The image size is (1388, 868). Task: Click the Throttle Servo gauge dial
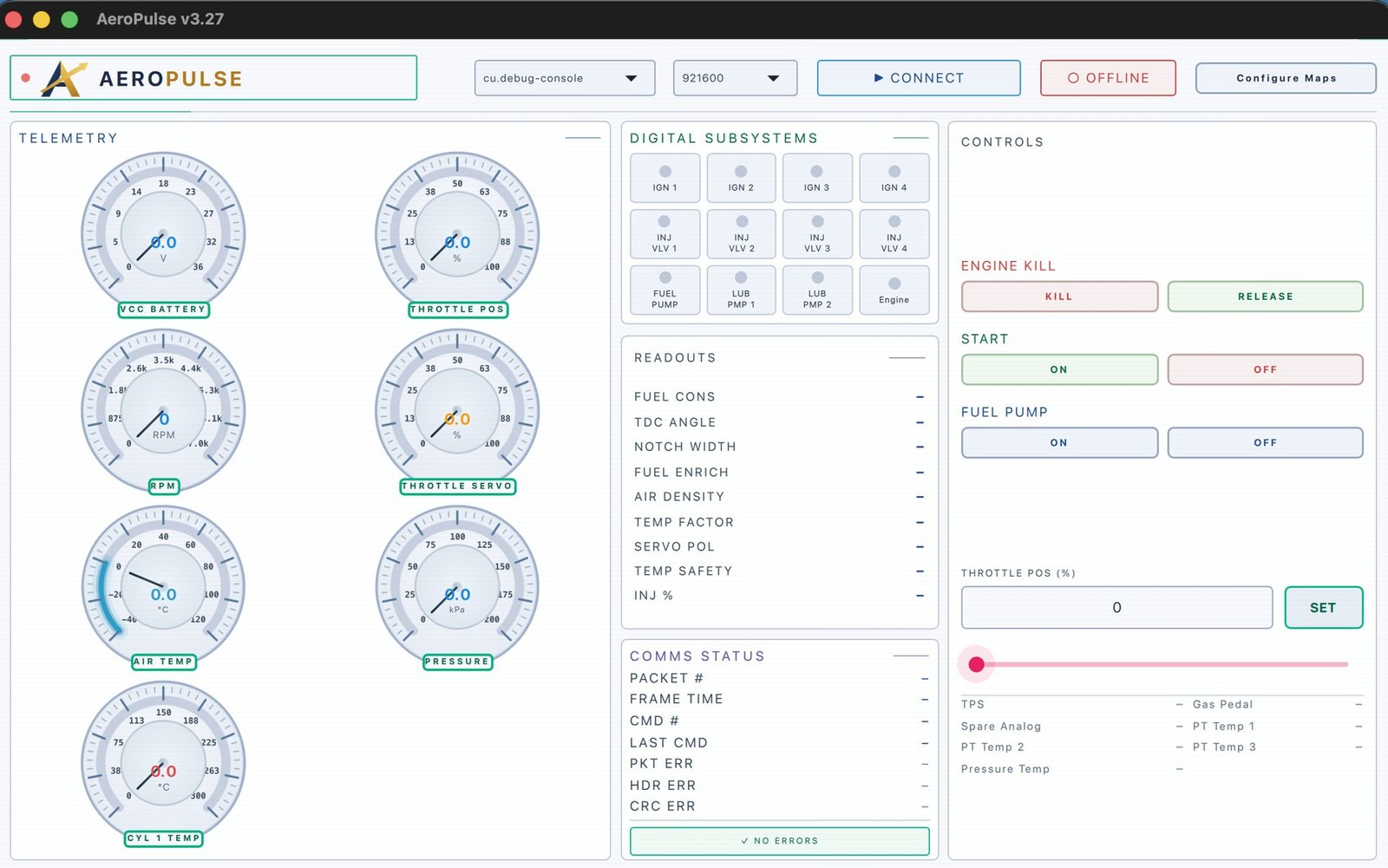point(457,411)
